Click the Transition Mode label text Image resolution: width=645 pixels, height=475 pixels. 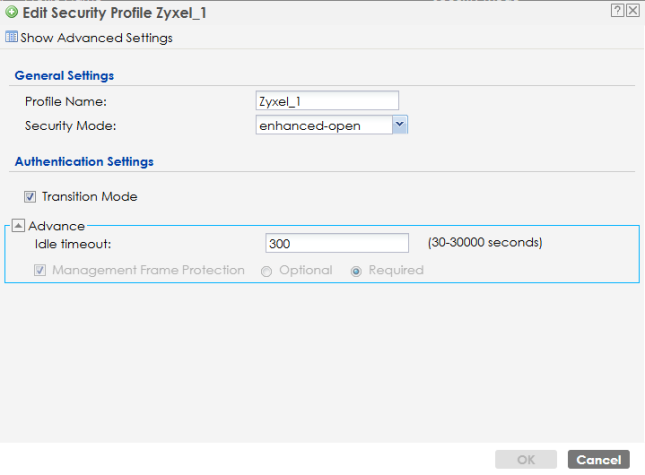pyautogui.click(x=89, y=197)
